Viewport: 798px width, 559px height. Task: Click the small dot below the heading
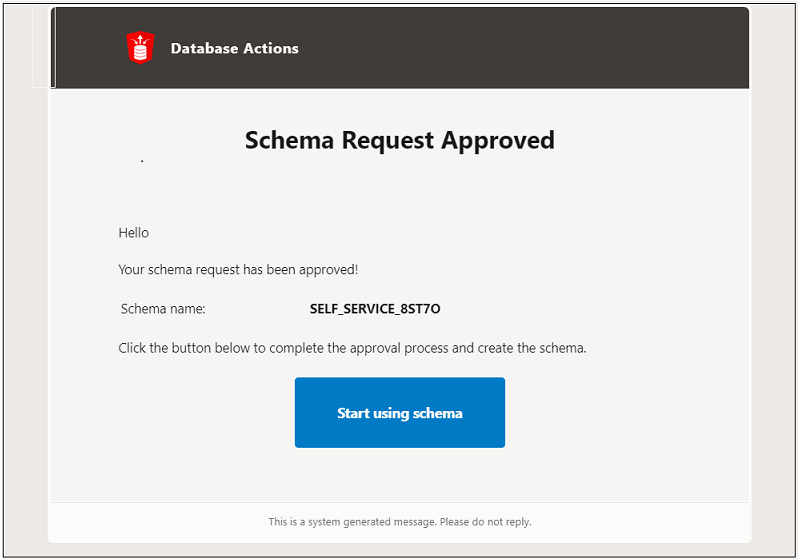click(142, 161)
